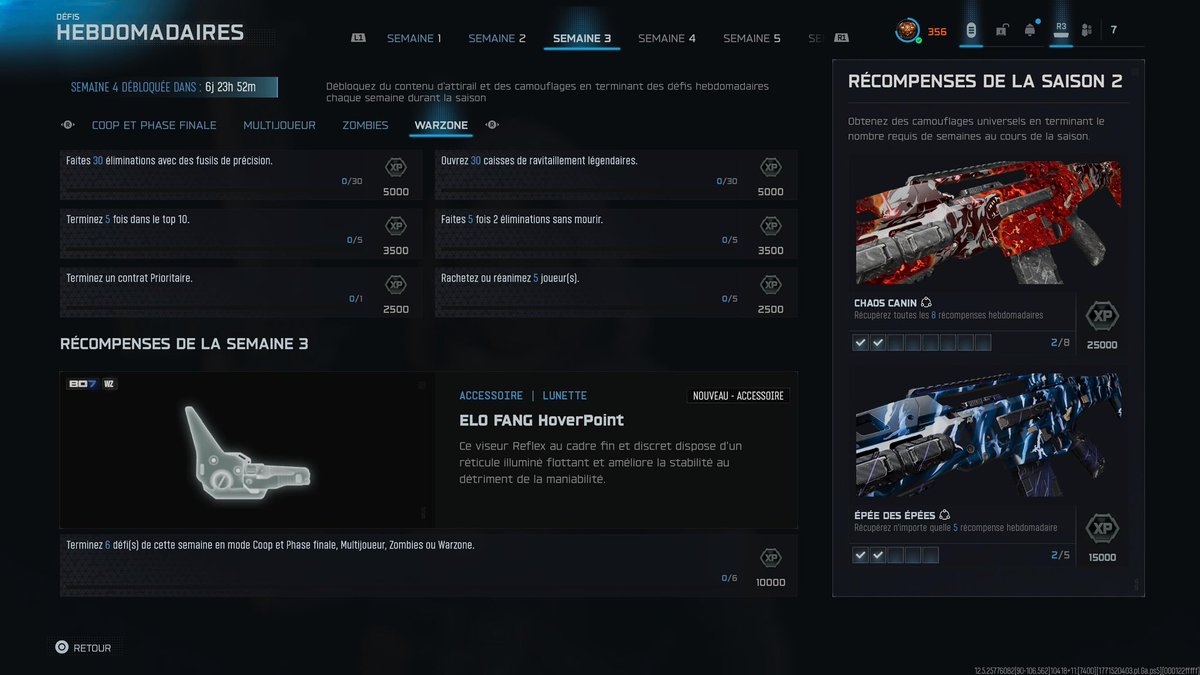
Task: Open the player emblem next to 356
Action: click(908, 31)
